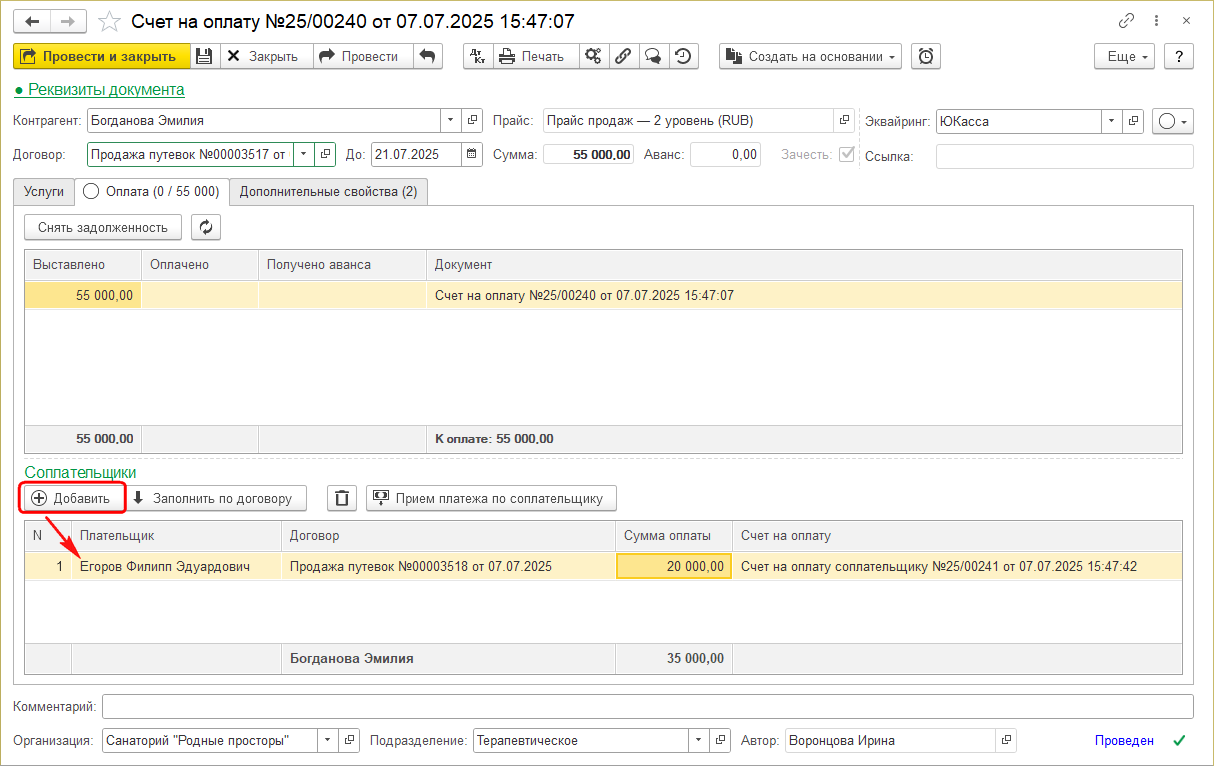Image resolution: width=1214 pixels, height=766 pixels.
Task: Click the save document floppy disk icon
Action: tap(204, 57)
